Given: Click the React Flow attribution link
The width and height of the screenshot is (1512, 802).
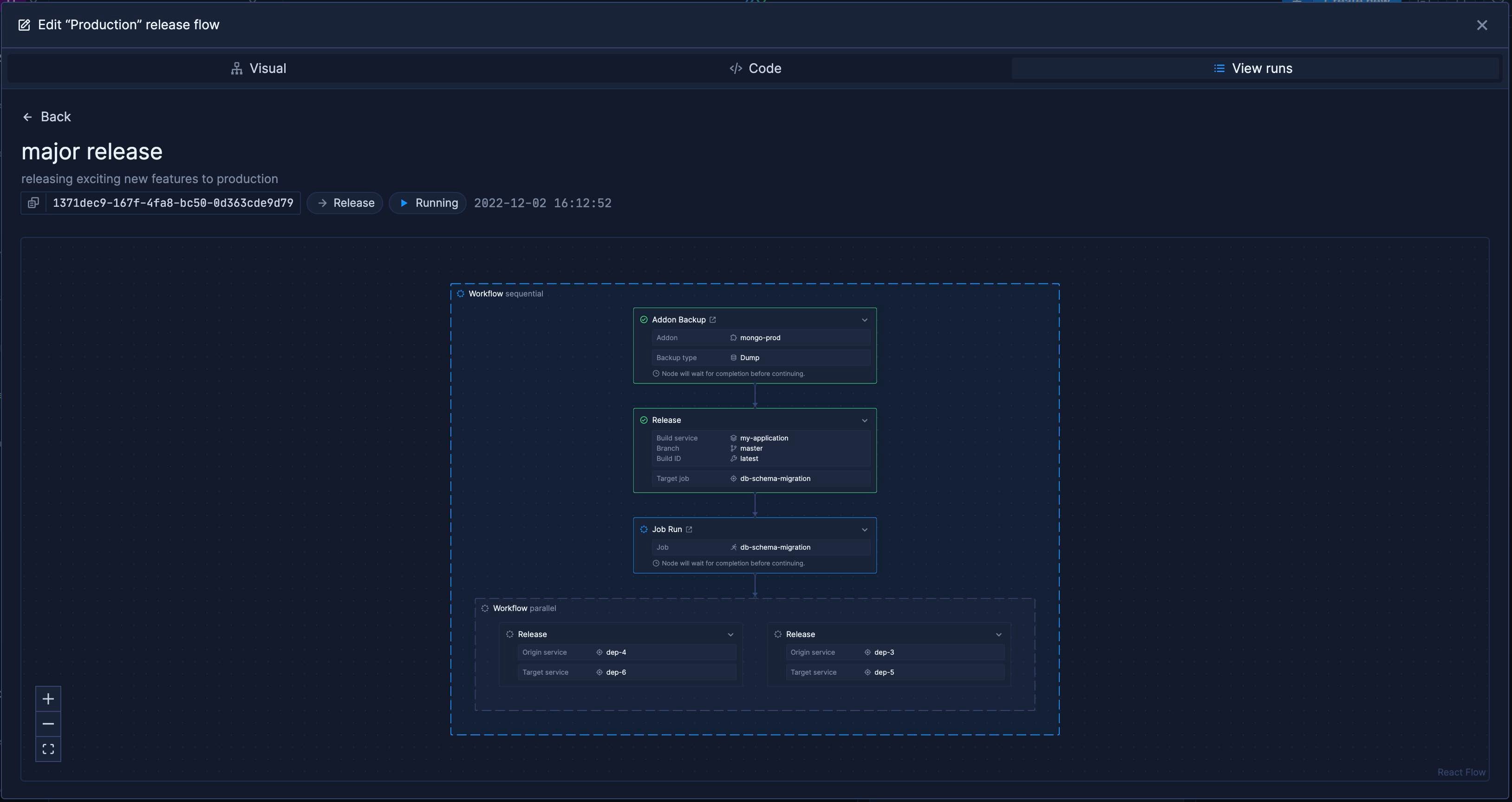Looking at the screenshot, I should coord(1461,772).
